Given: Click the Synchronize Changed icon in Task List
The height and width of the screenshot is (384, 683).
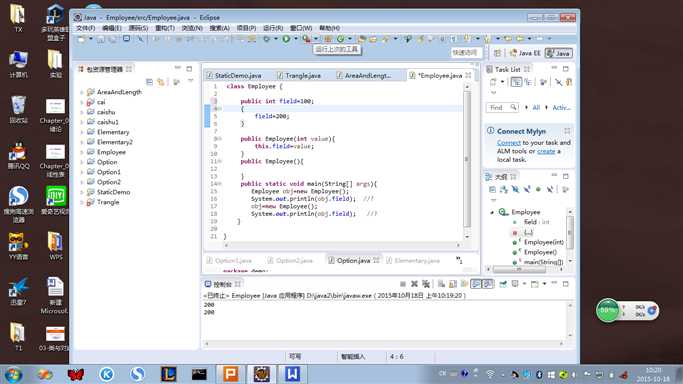Looking at the screenshot, I should click(569, 82).
